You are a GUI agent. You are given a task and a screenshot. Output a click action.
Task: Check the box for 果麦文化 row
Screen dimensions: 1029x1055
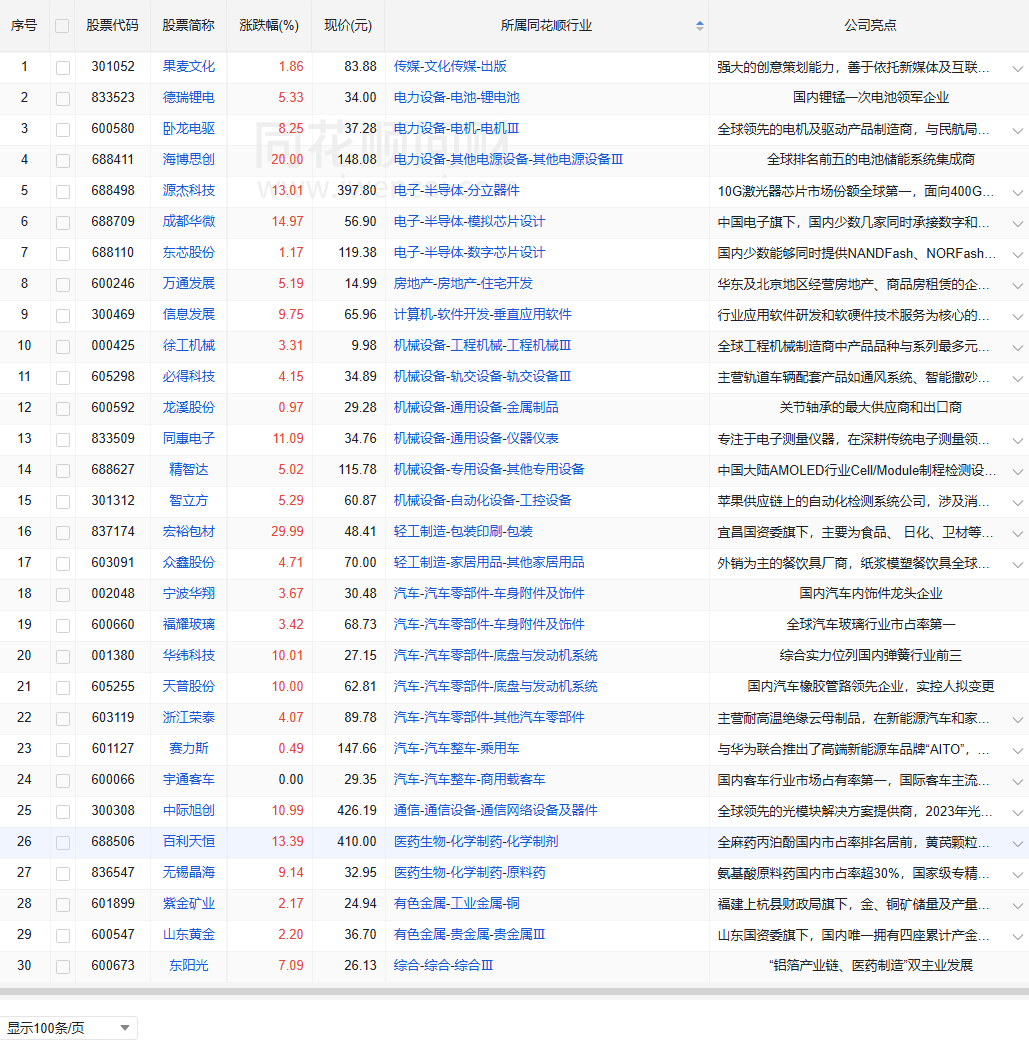(x=63, y=67)
